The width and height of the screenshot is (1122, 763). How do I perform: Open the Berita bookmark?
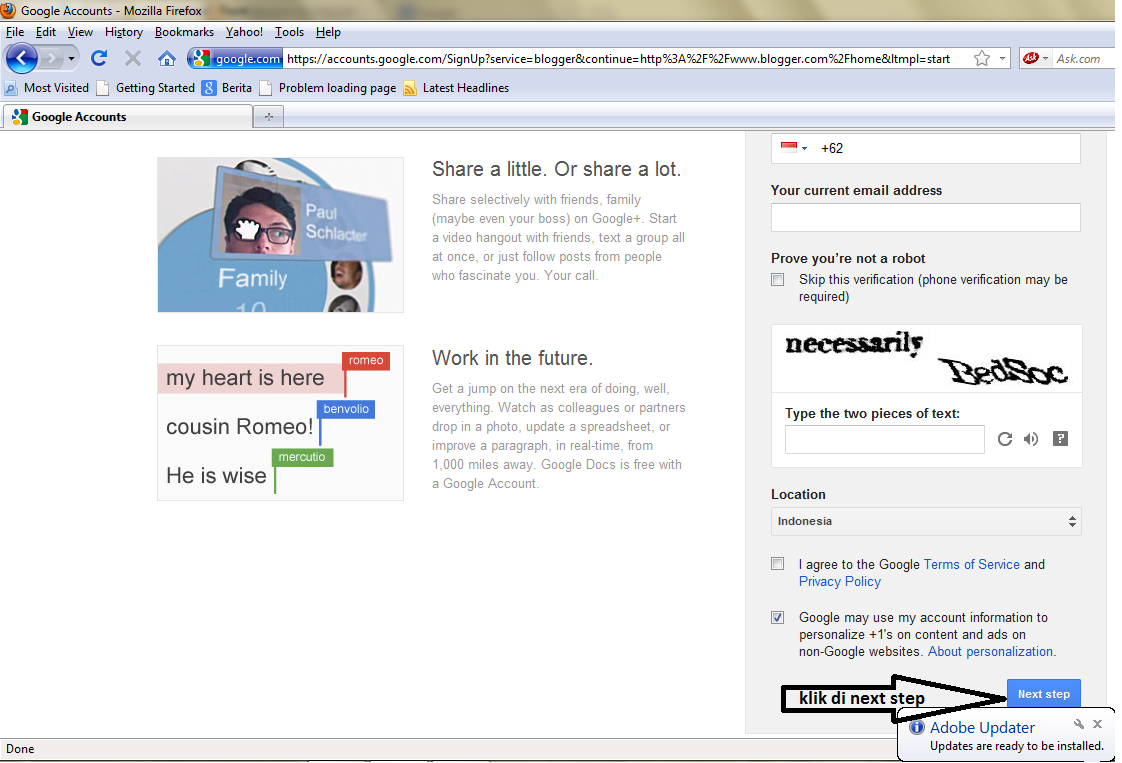[227, 88]
